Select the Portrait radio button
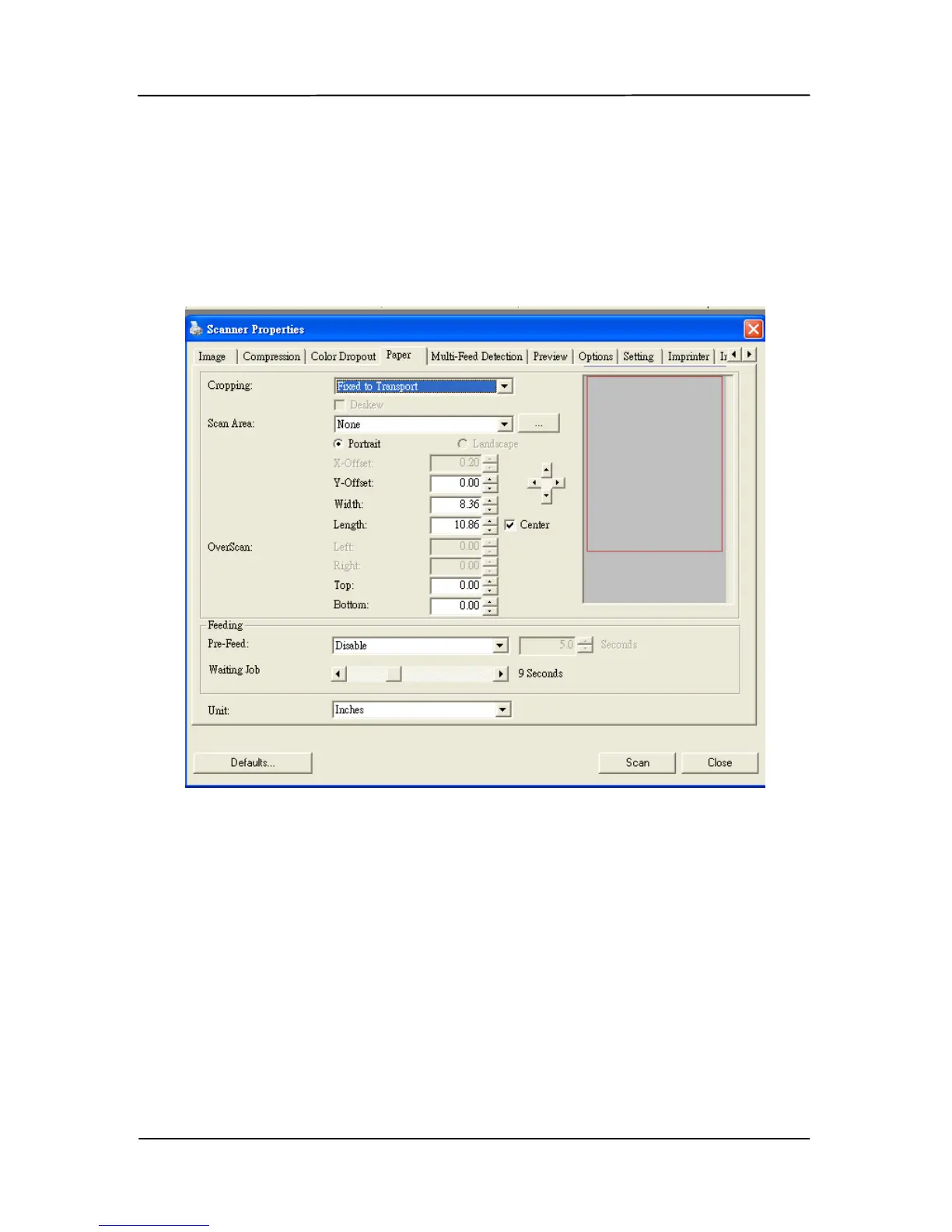Image resolution: width=952 pixels, height=1232 pixels. tap(338, 443)
